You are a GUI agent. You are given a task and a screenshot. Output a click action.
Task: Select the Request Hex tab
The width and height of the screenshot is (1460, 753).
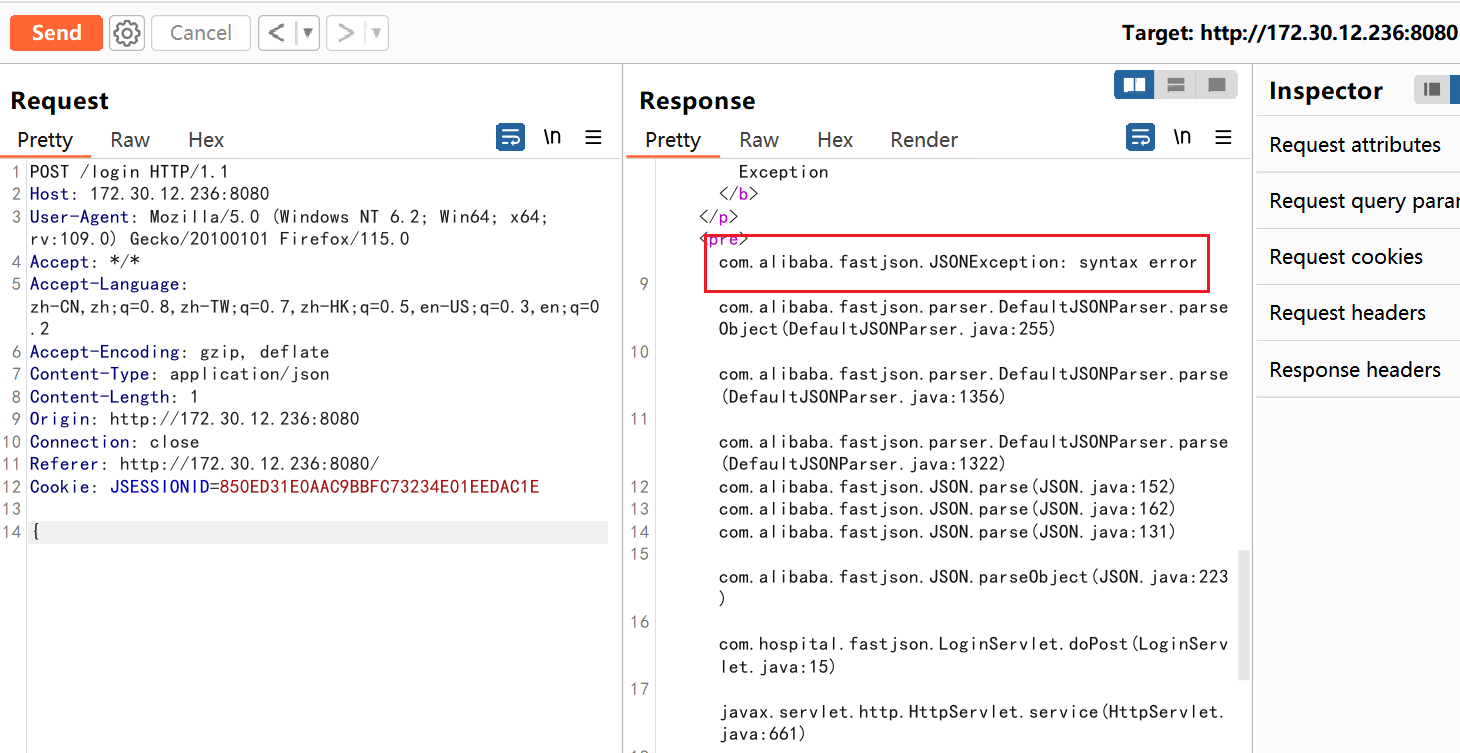click(206, 140)
